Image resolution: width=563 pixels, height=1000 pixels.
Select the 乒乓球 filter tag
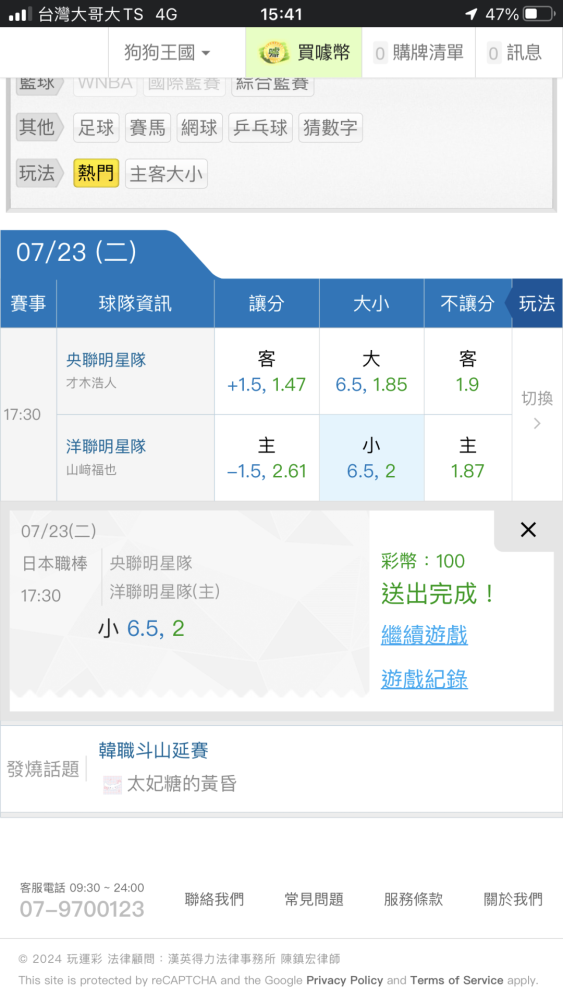pos(260,128)
